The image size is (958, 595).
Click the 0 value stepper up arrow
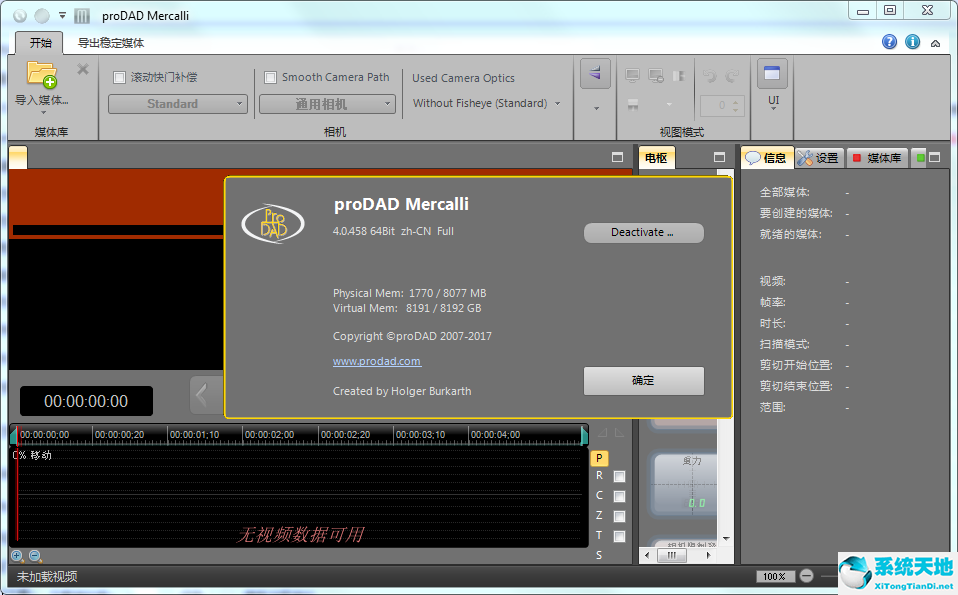pos(735,101)
